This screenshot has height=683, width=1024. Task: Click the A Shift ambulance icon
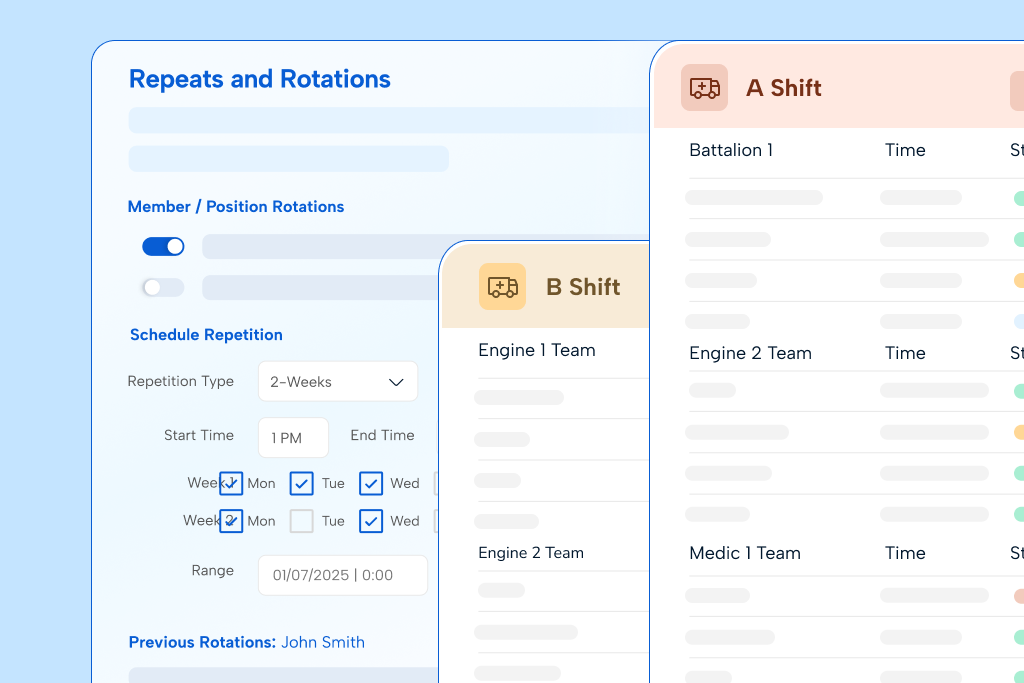pyautogui.click(x=704, y=88)
